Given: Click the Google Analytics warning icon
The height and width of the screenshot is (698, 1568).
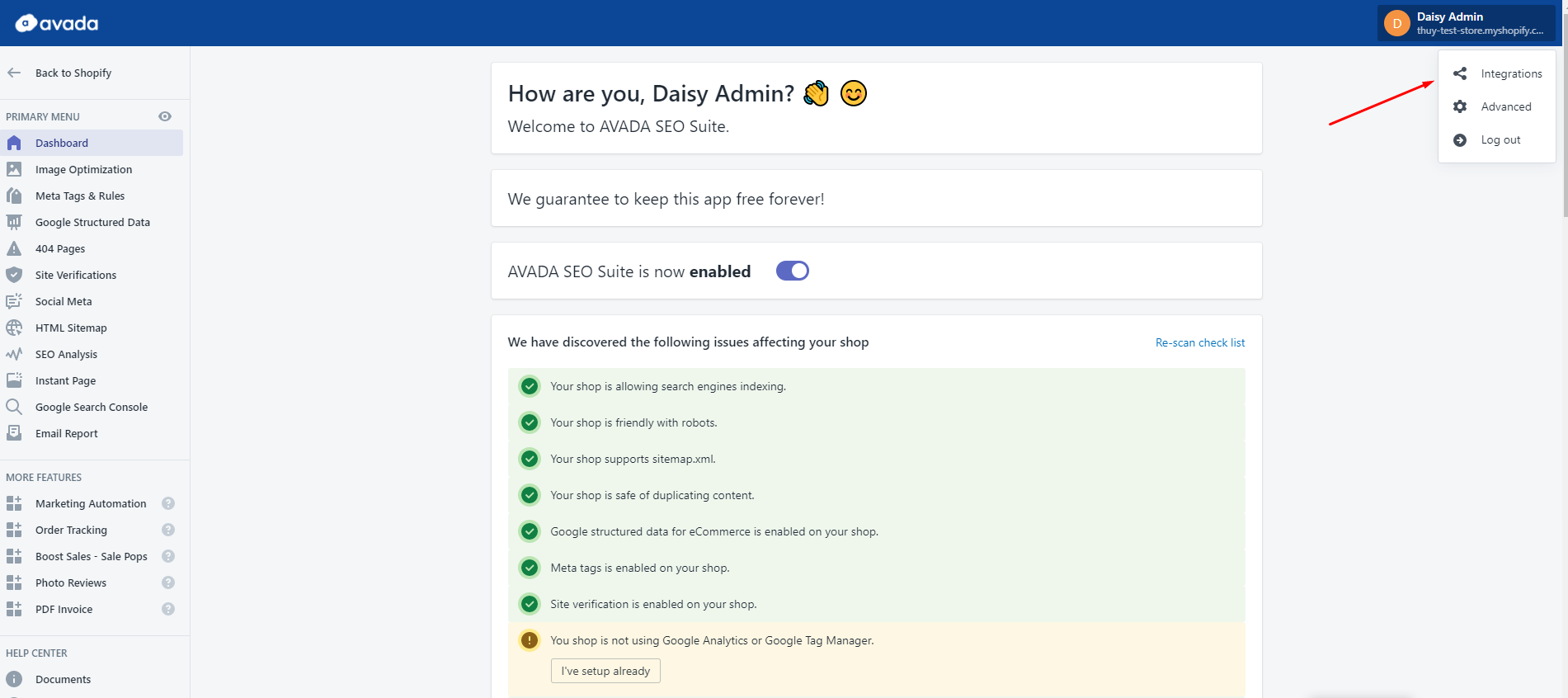Looking at the screenshot, I should [x=530, y=640].
